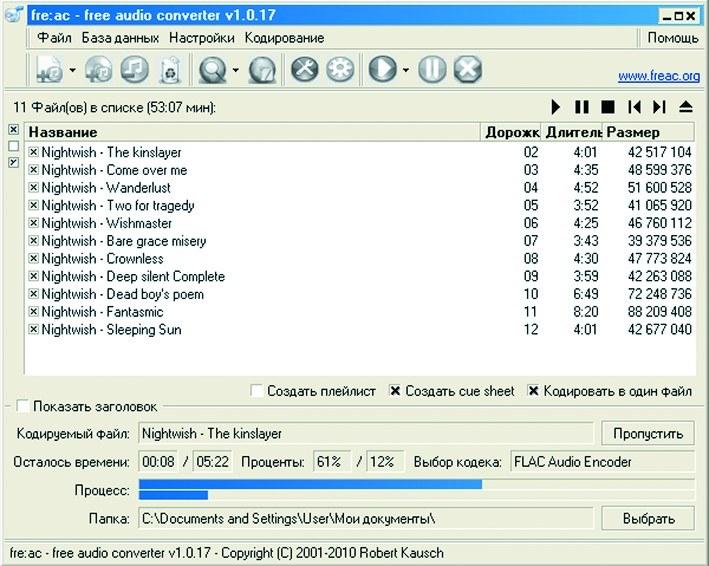Stop encoding with the toolbar X icon

(468, 70)
